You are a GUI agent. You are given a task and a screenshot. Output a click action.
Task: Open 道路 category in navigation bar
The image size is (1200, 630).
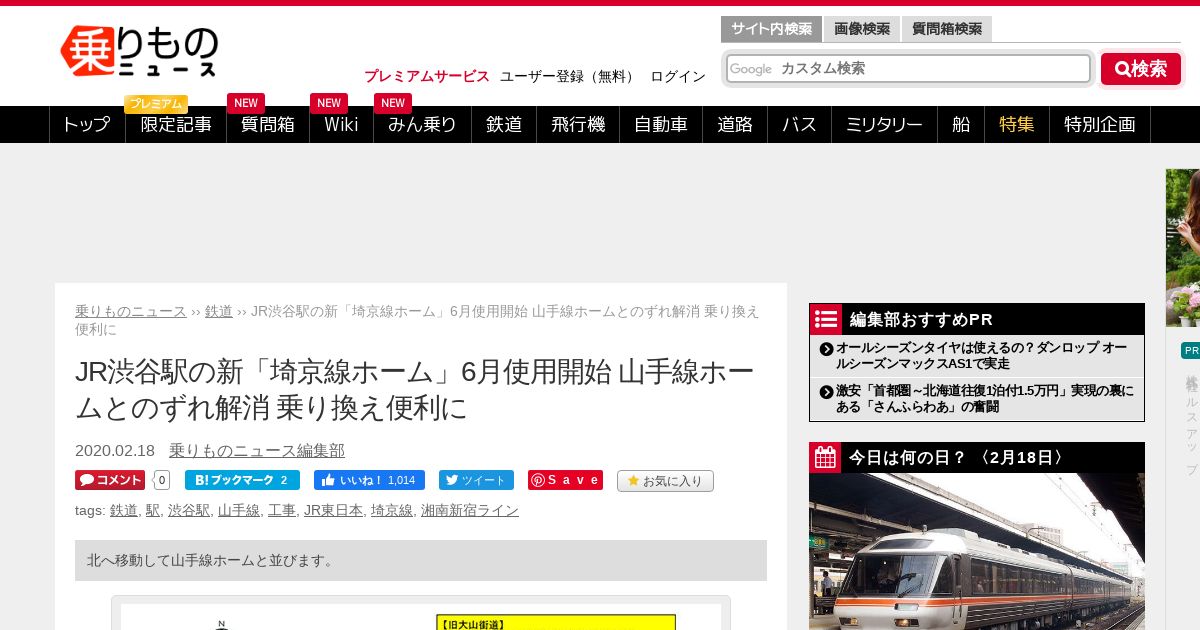click(735, 124)
